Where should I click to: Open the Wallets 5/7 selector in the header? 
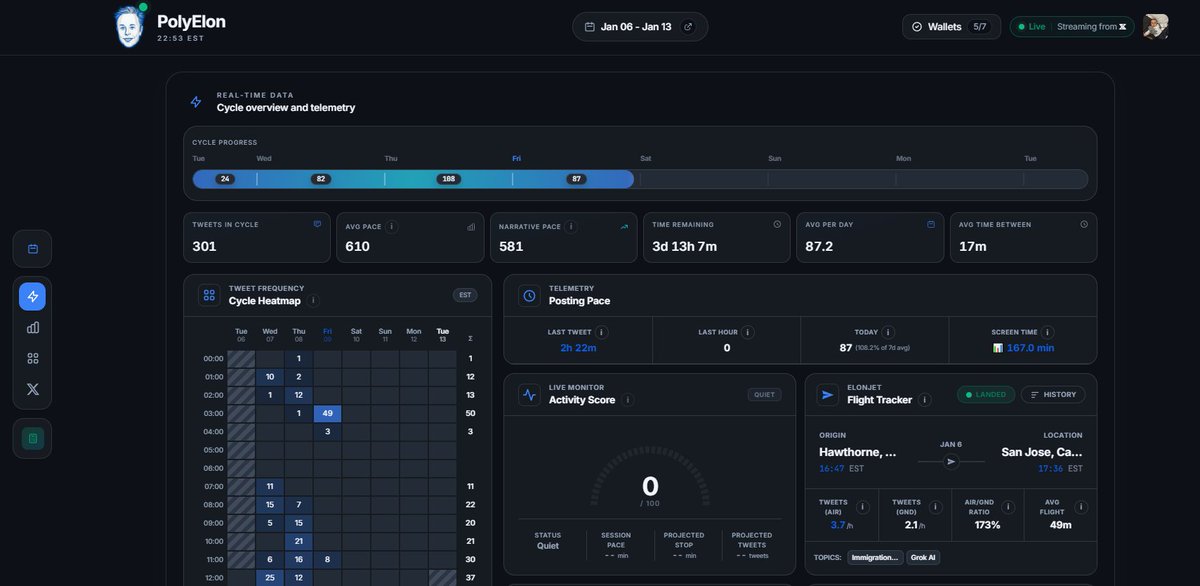[950, 26]
